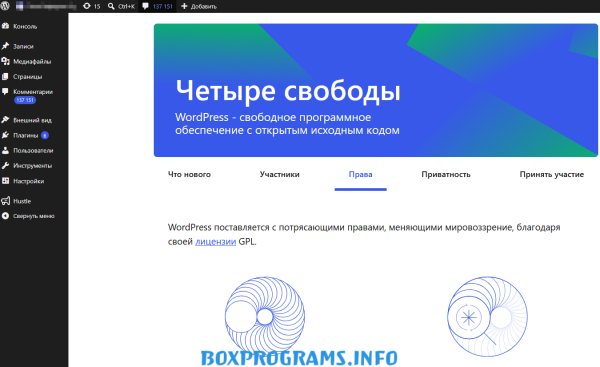The image size is (600, 367).
Task: Switch to the Принять участие tab
Action: (551, 175)
